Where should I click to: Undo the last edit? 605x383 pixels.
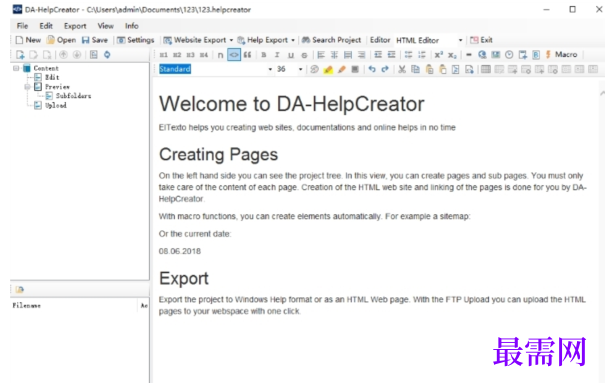click(x=372, y=69)
